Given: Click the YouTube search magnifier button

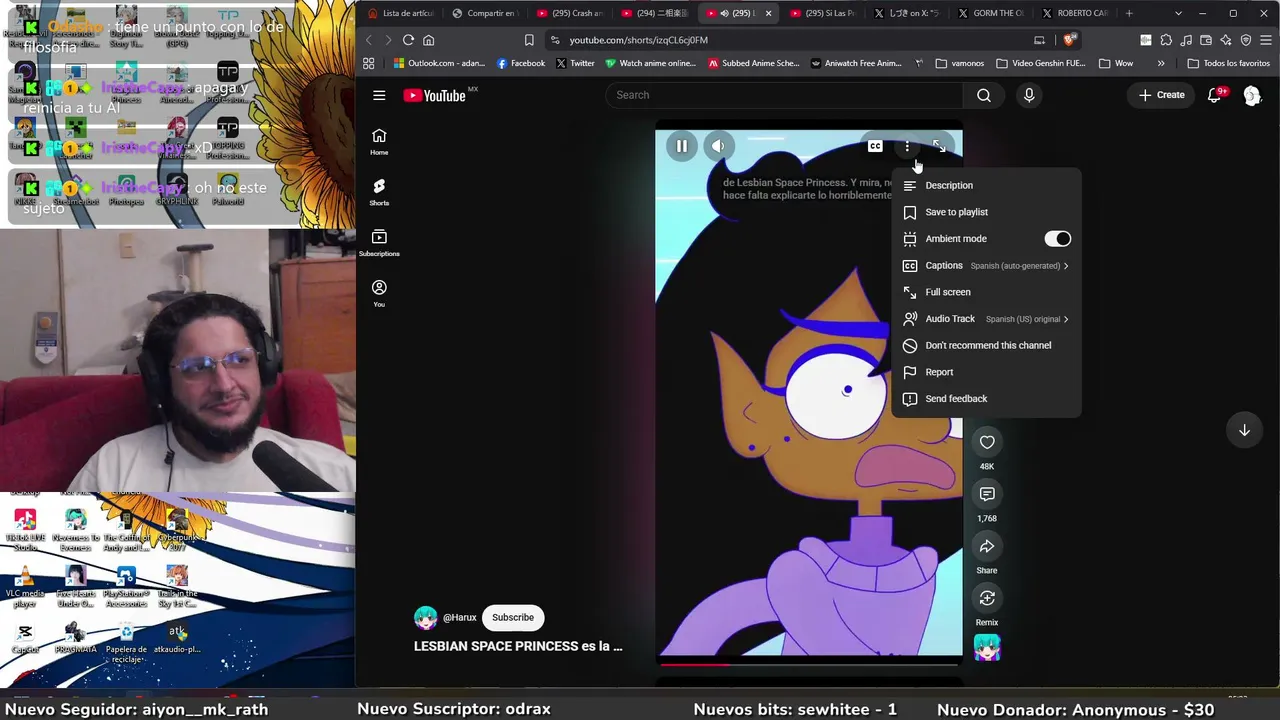Looking at the screenshot, I should point(984,95).
